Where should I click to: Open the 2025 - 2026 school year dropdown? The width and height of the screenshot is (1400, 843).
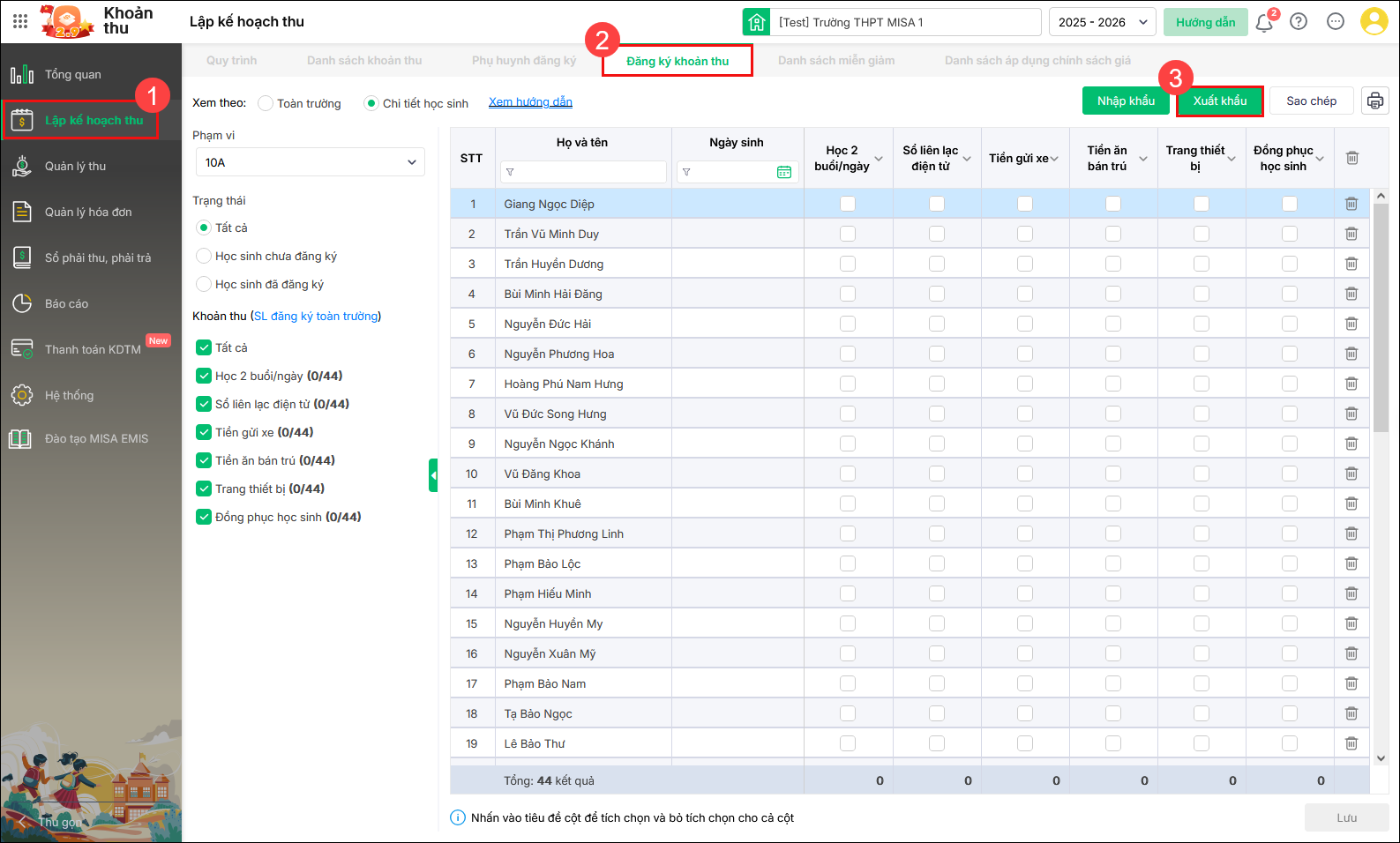1103,22
